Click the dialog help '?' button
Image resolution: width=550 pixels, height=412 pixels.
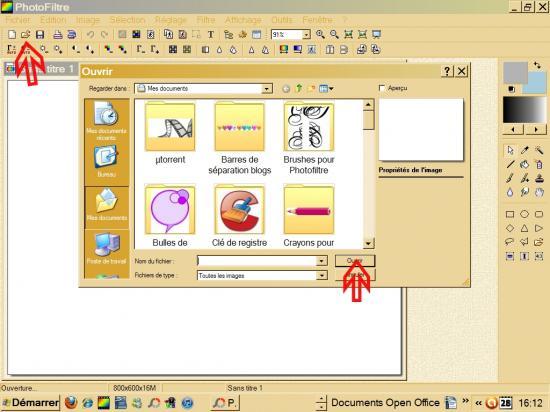click(x=447, y=71)
